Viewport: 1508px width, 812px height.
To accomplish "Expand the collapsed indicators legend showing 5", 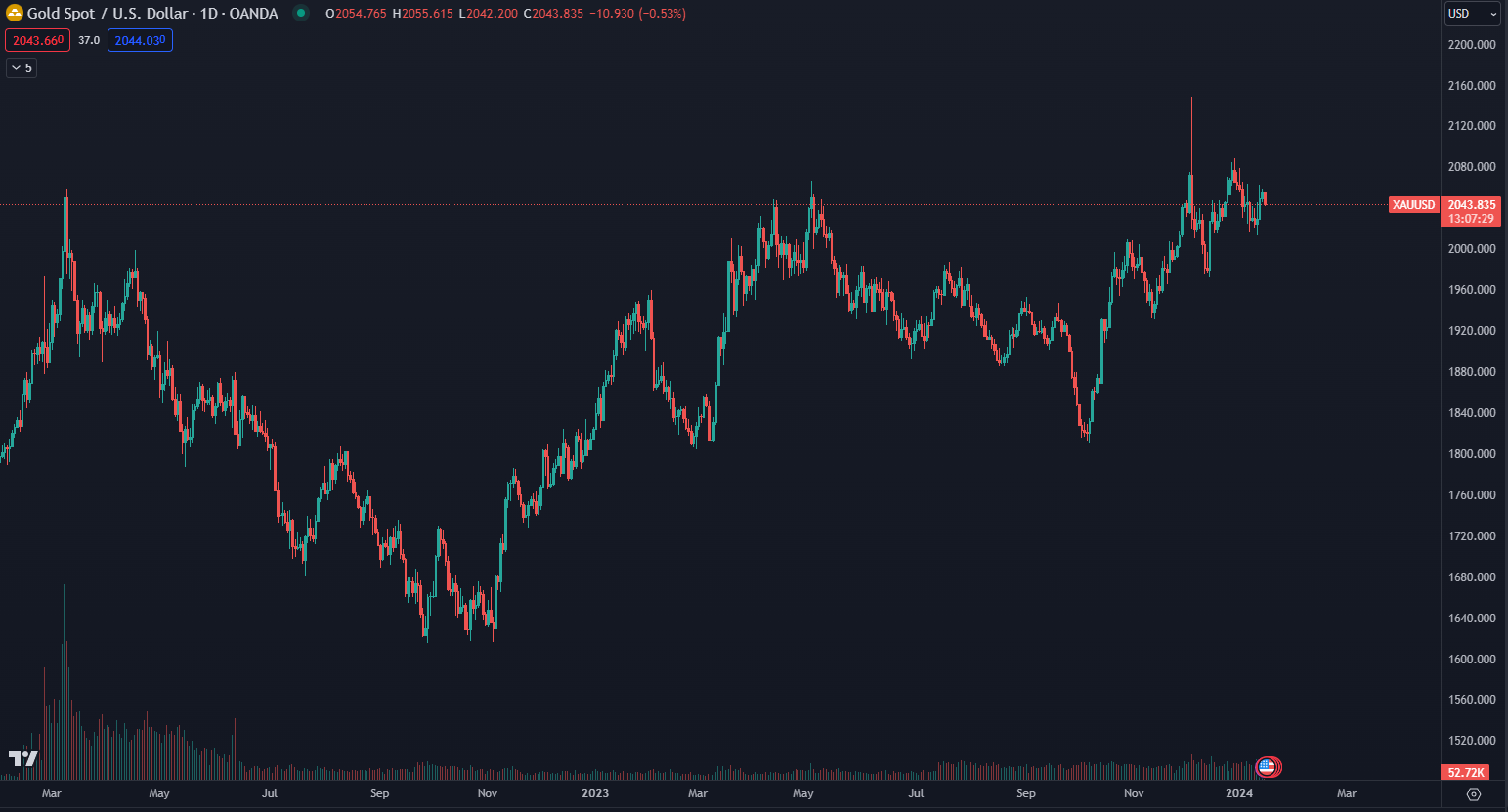I will 22,68.
